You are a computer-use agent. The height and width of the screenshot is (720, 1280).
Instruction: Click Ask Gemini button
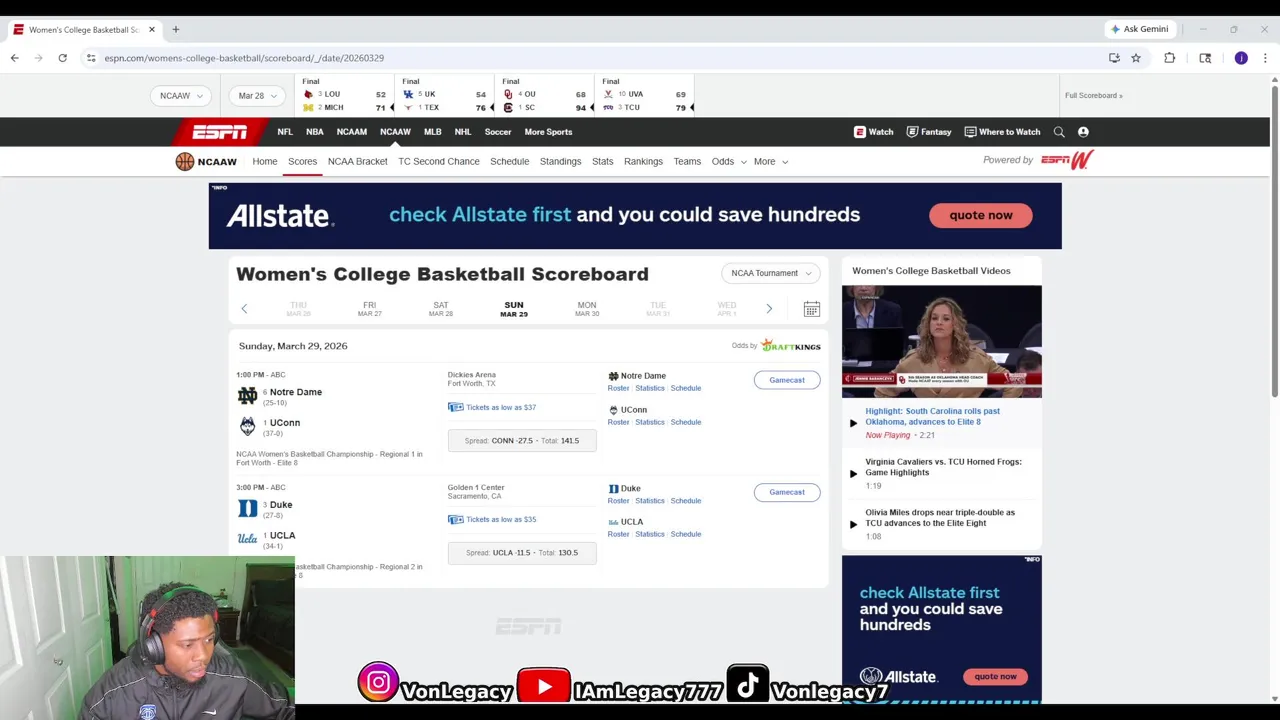click(x=1139, y=29)
